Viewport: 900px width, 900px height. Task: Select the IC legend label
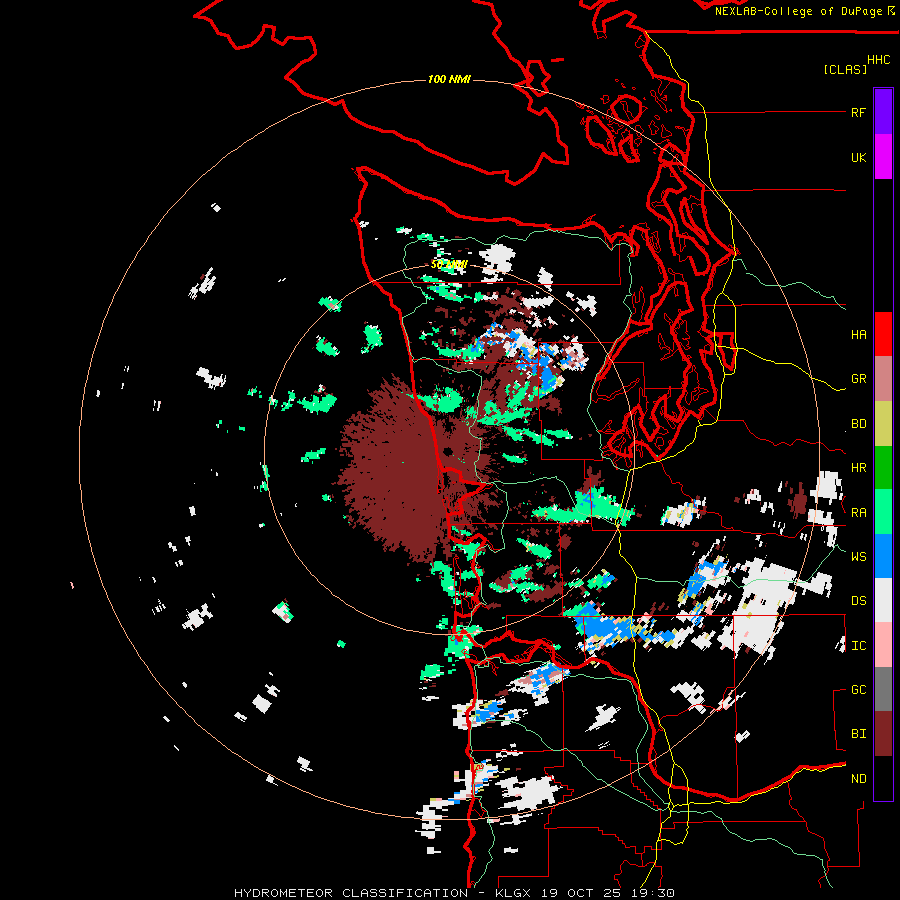pos(858,646)
